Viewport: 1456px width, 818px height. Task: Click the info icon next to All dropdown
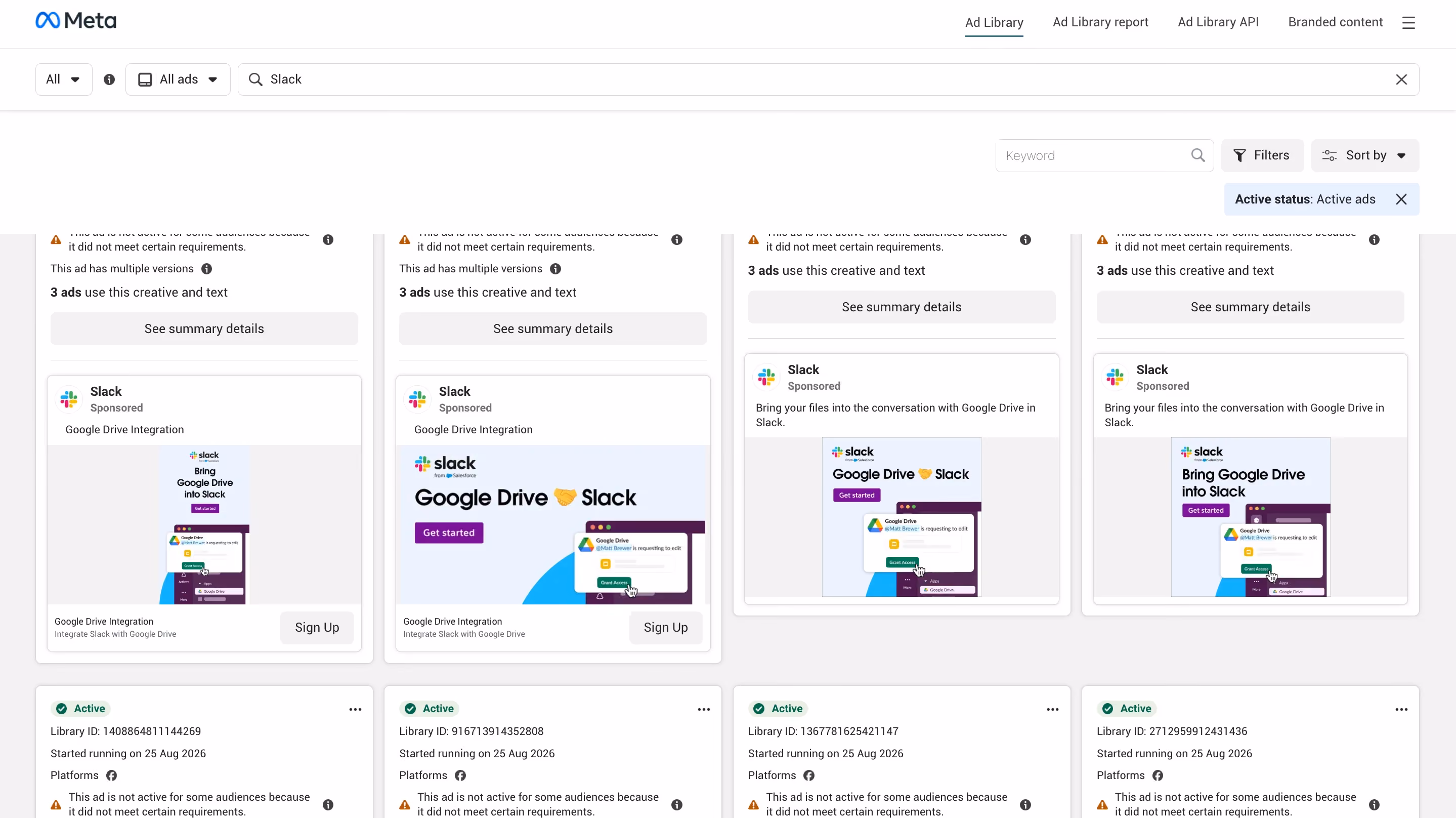109,80
